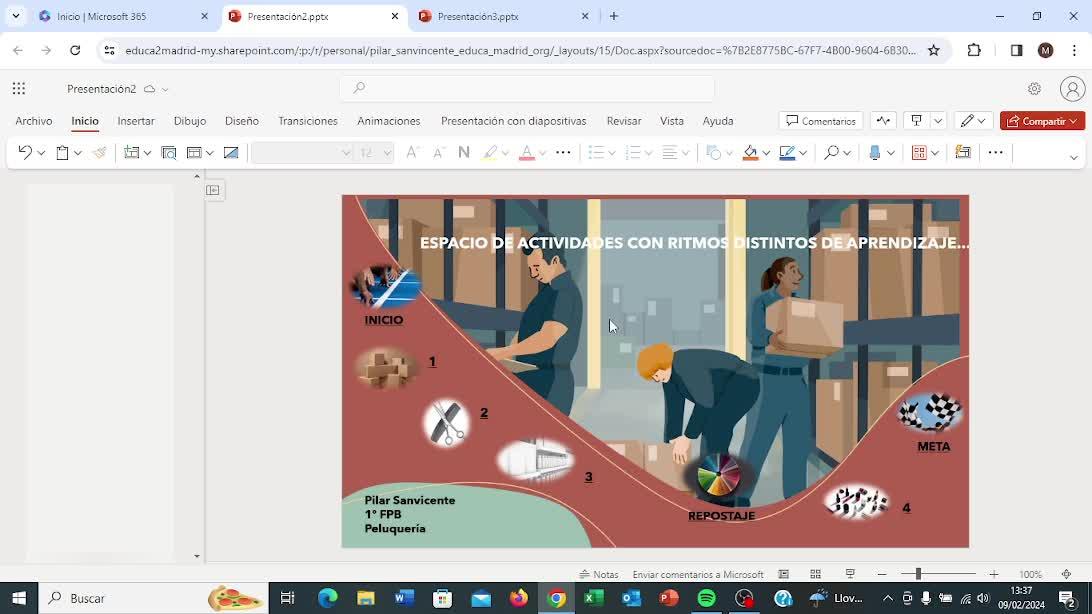Switch to Normal view icon
Screen dimensions: 1092x614
point(783,574)
